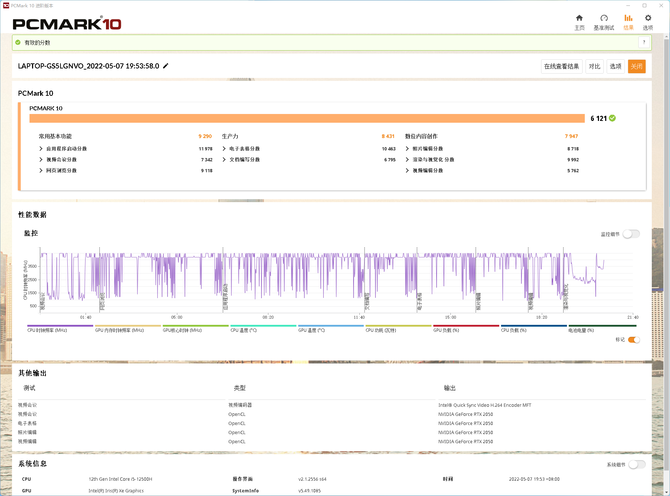The width and height of the screenshot is (670, 496).
Task: Select CPU clock frequency (MHz) legend
Action: (60, 328)
